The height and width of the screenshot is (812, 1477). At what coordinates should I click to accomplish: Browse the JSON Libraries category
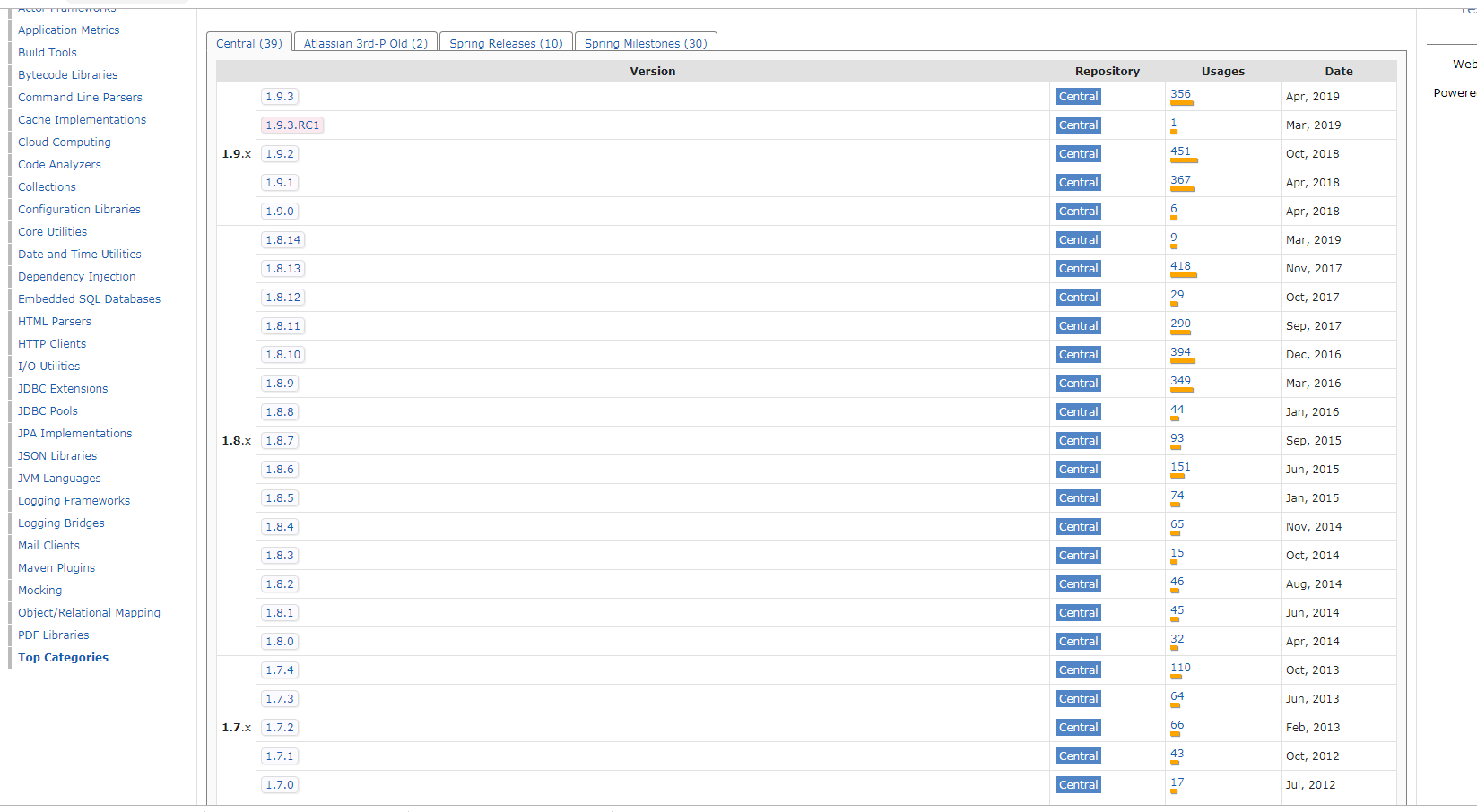coord(56,455)
